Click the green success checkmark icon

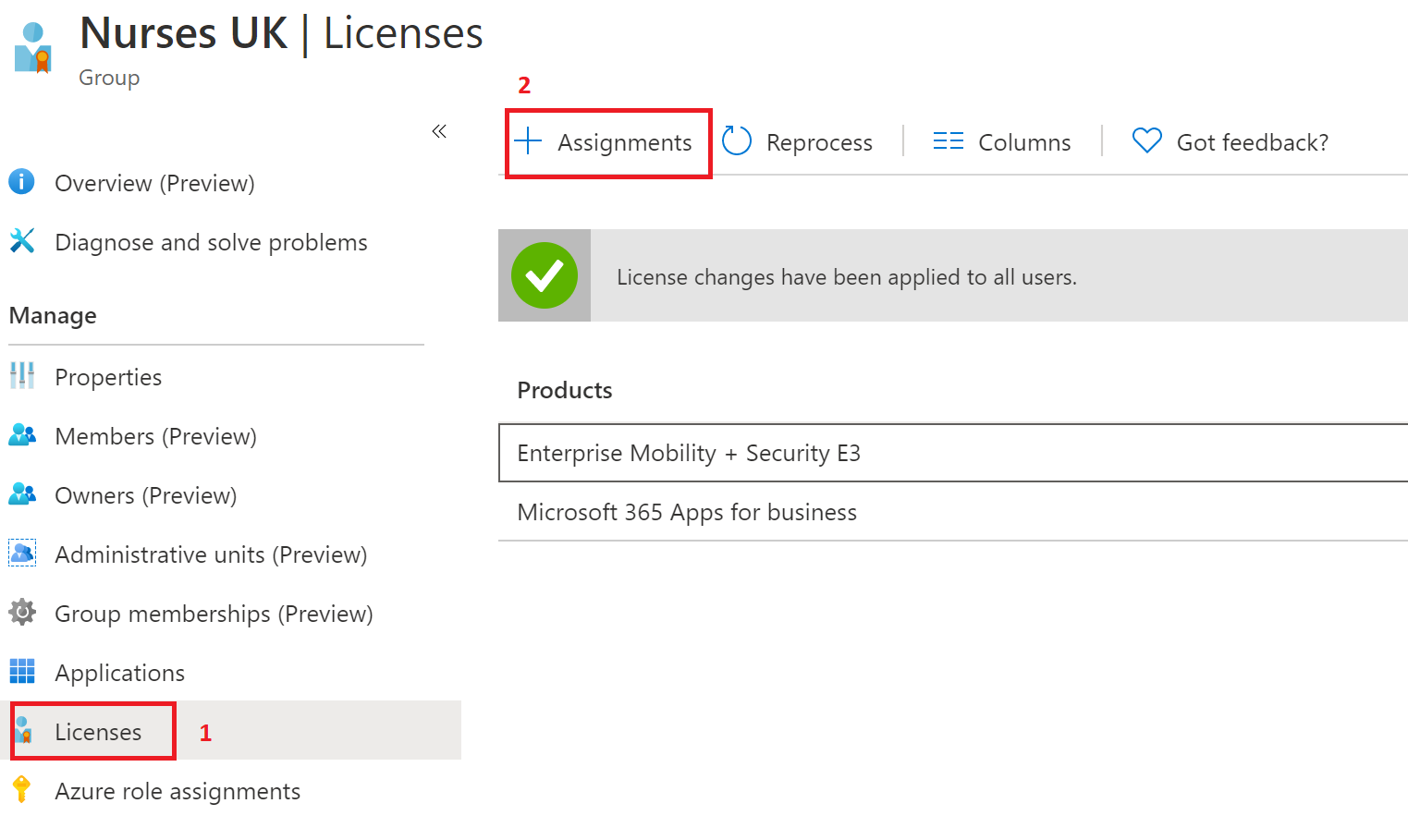pyautogui.click(x=544, y=275)
